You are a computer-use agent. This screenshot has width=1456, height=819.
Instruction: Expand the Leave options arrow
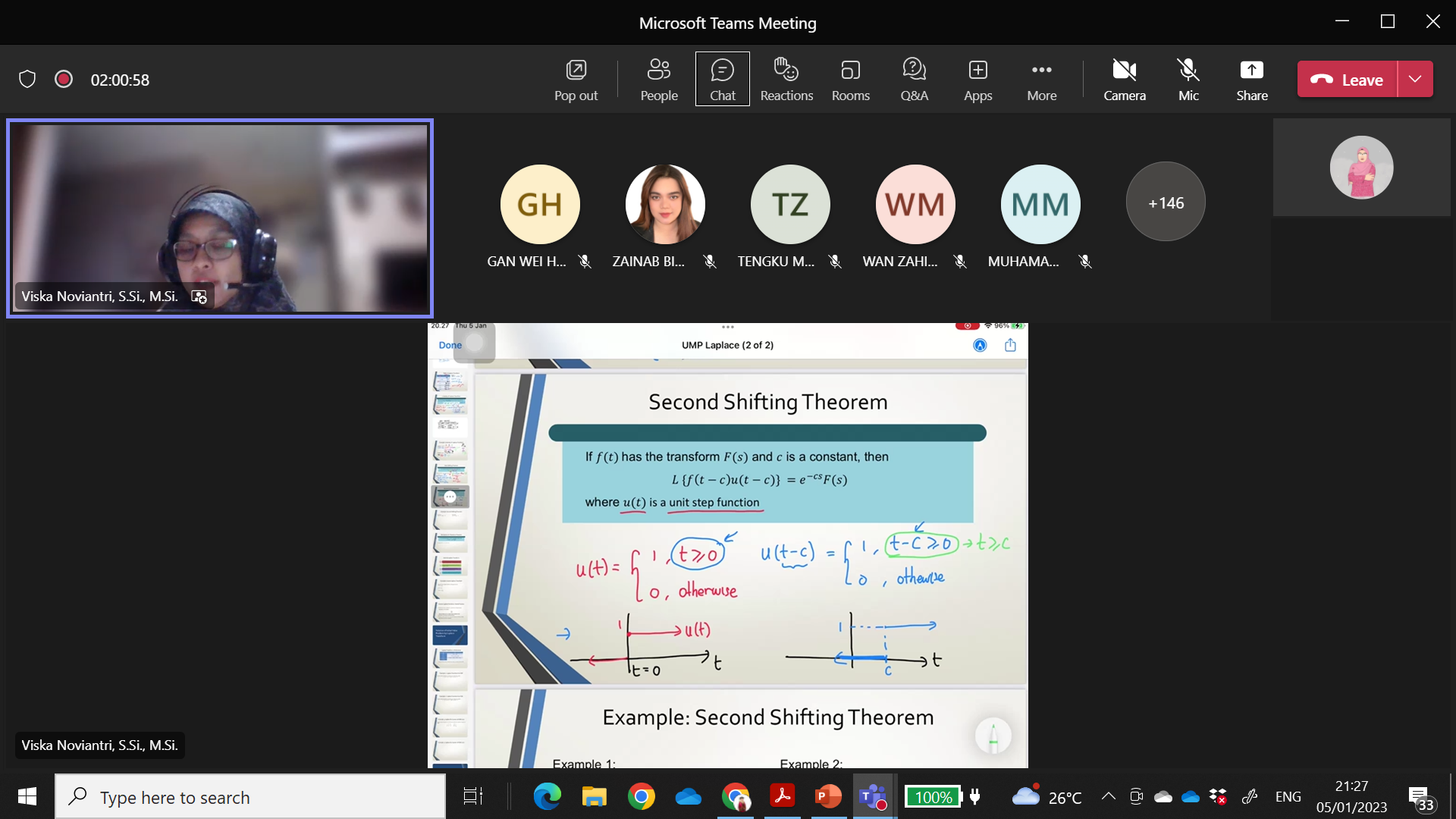coord(1415,79)
